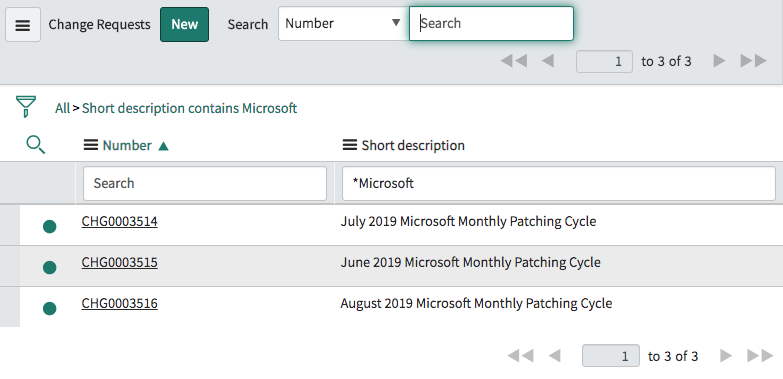The width and height of the screenshot is (783, 379).
Task: Sort by the Number column header
Action: coord(127,145)
